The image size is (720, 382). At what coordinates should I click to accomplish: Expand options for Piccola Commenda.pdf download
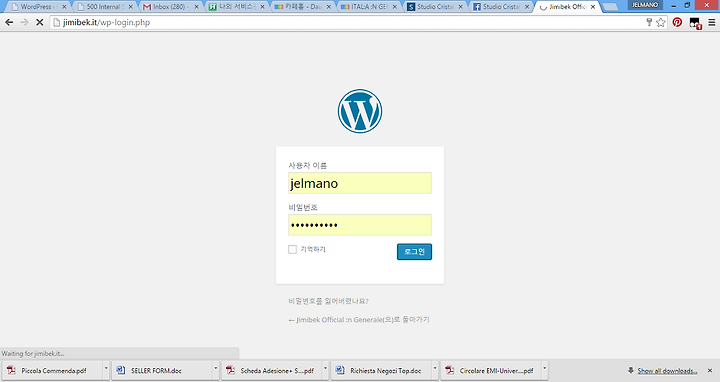[x=106, y=370]
